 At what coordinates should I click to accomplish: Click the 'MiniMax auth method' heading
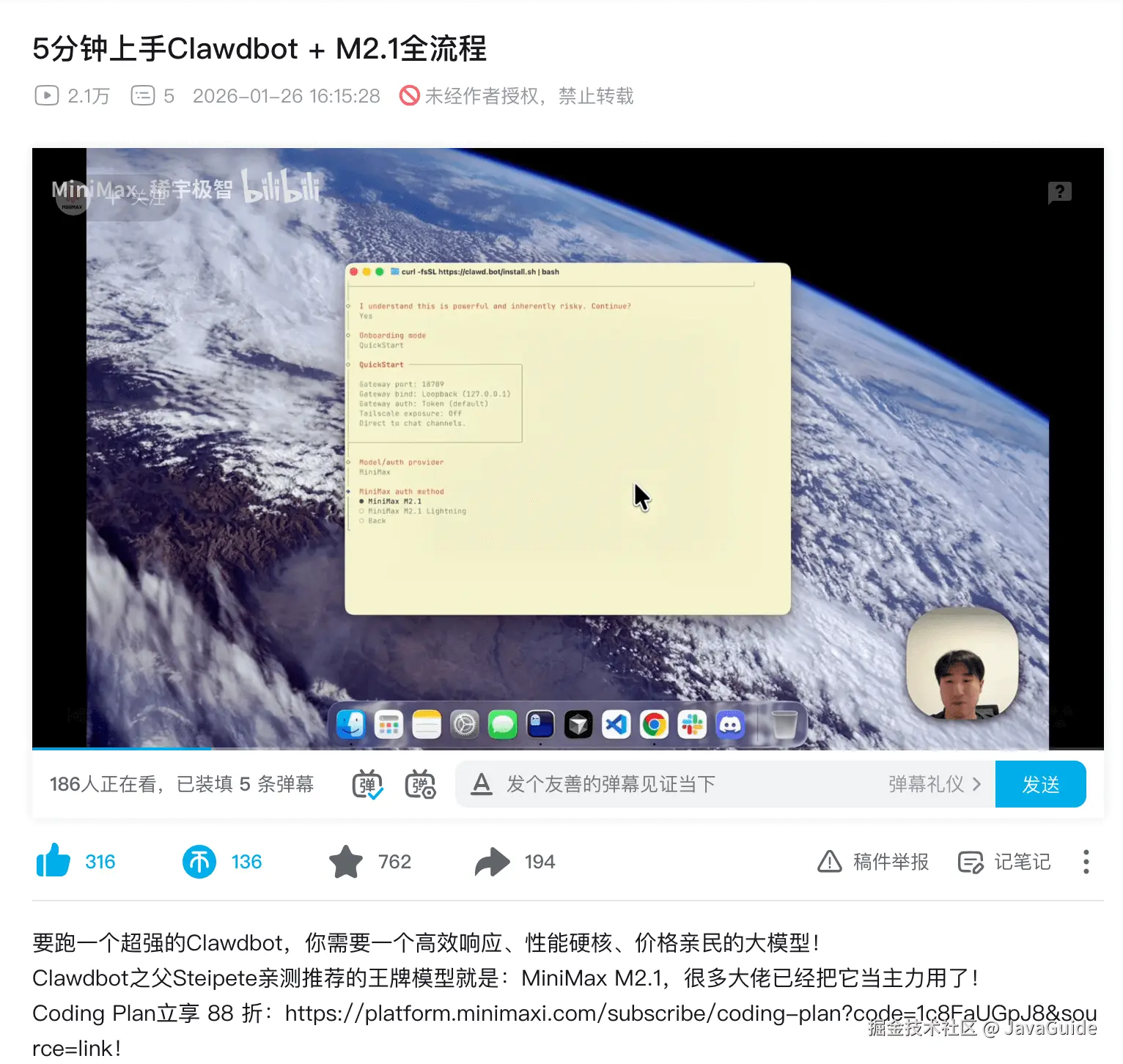pos(402,492)
